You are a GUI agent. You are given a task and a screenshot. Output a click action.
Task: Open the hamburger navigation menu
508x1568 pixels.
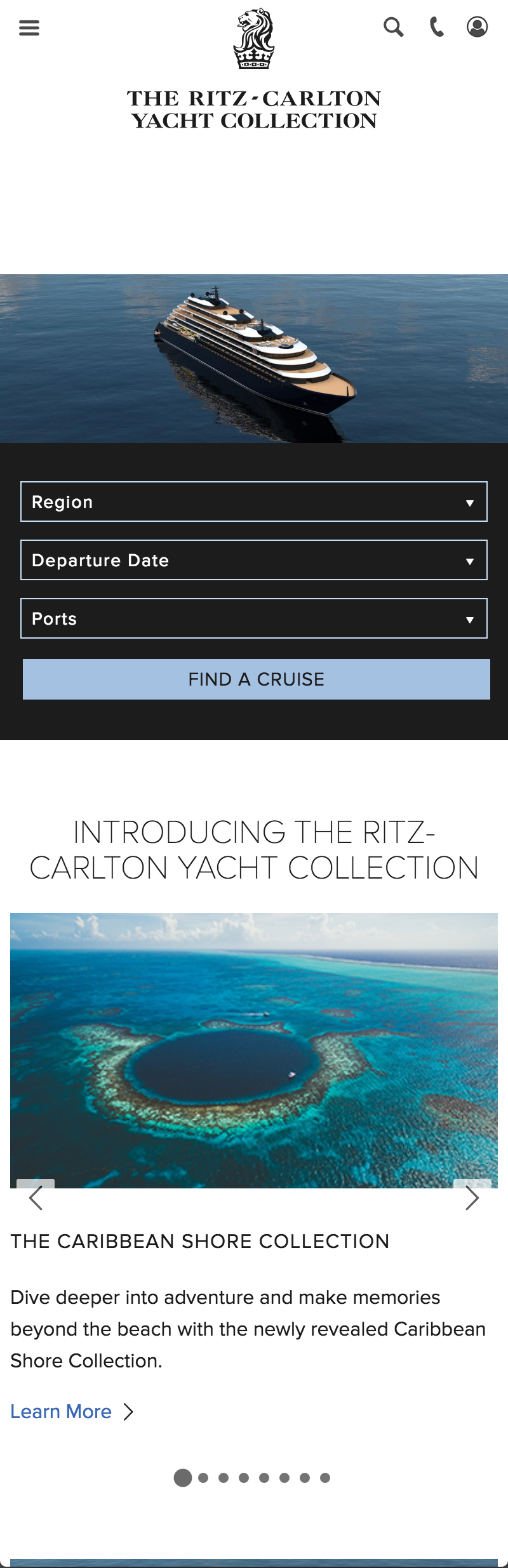(x=29, y=27)
